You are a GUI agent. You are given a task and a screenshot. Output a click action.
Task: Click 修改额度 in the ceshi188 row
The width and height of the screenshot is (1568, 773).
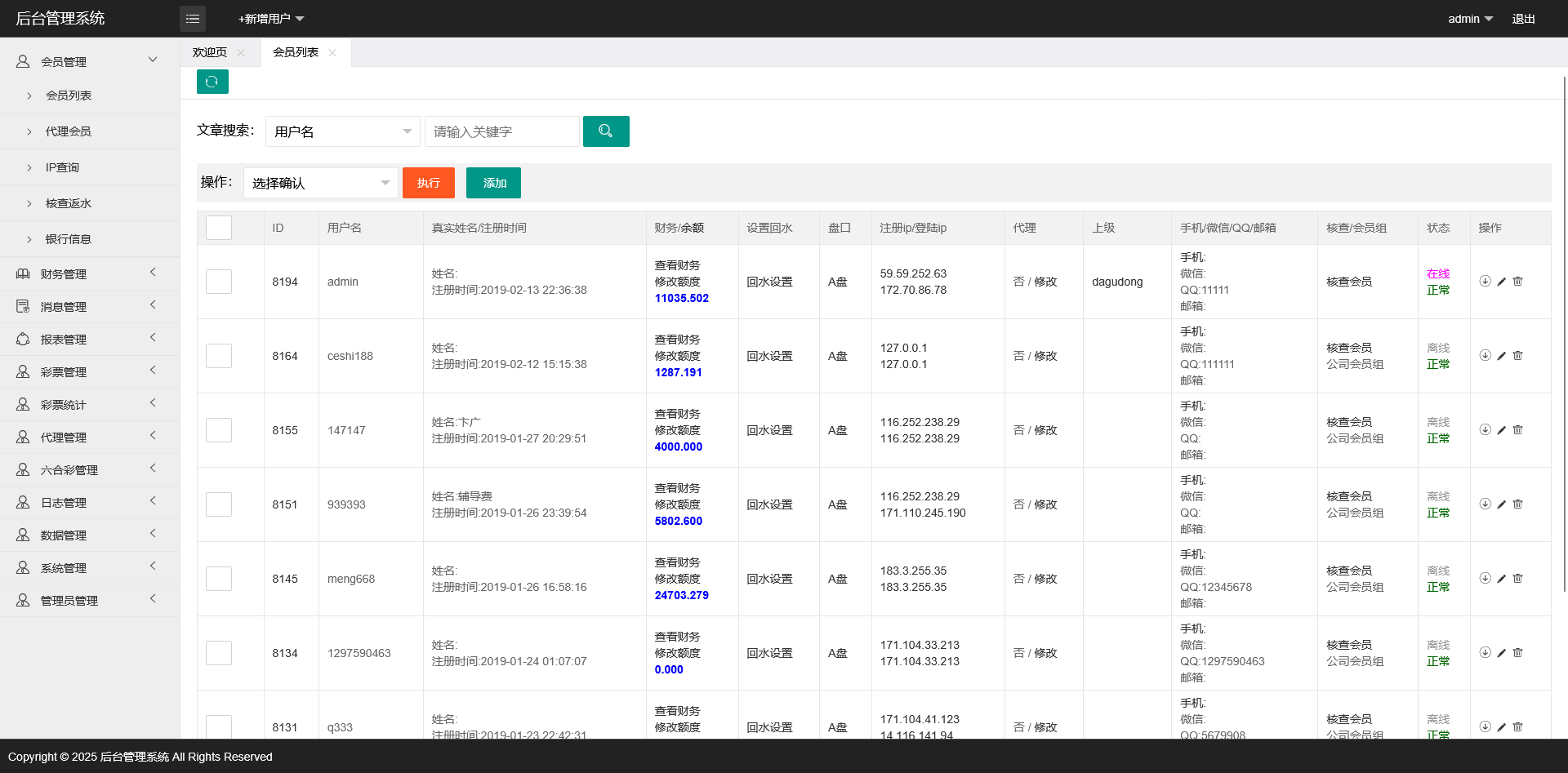[x=677, y=356]
